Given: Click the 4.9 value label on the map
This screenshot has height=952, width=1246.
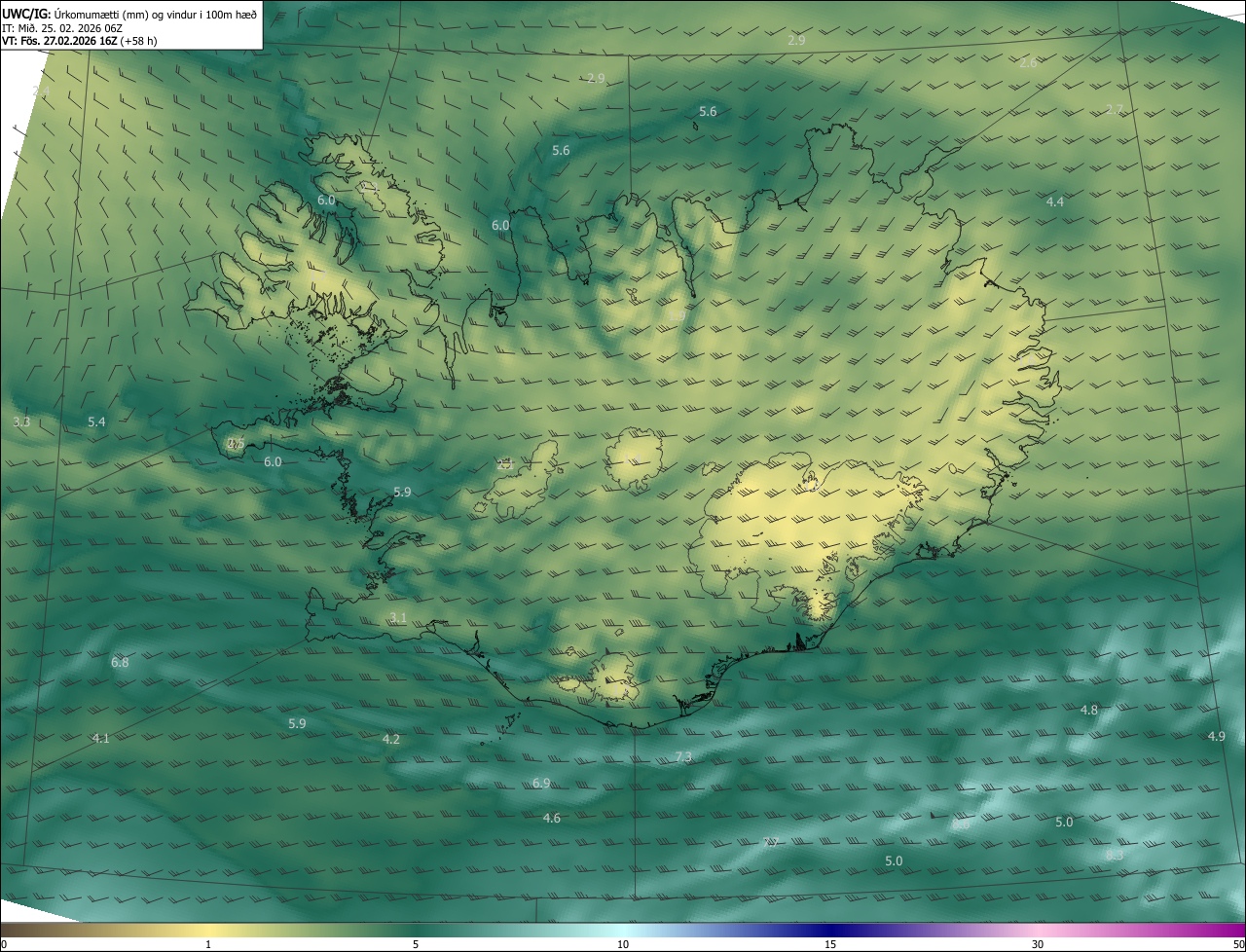Looking at the screenshot, I should point(1216,736).
